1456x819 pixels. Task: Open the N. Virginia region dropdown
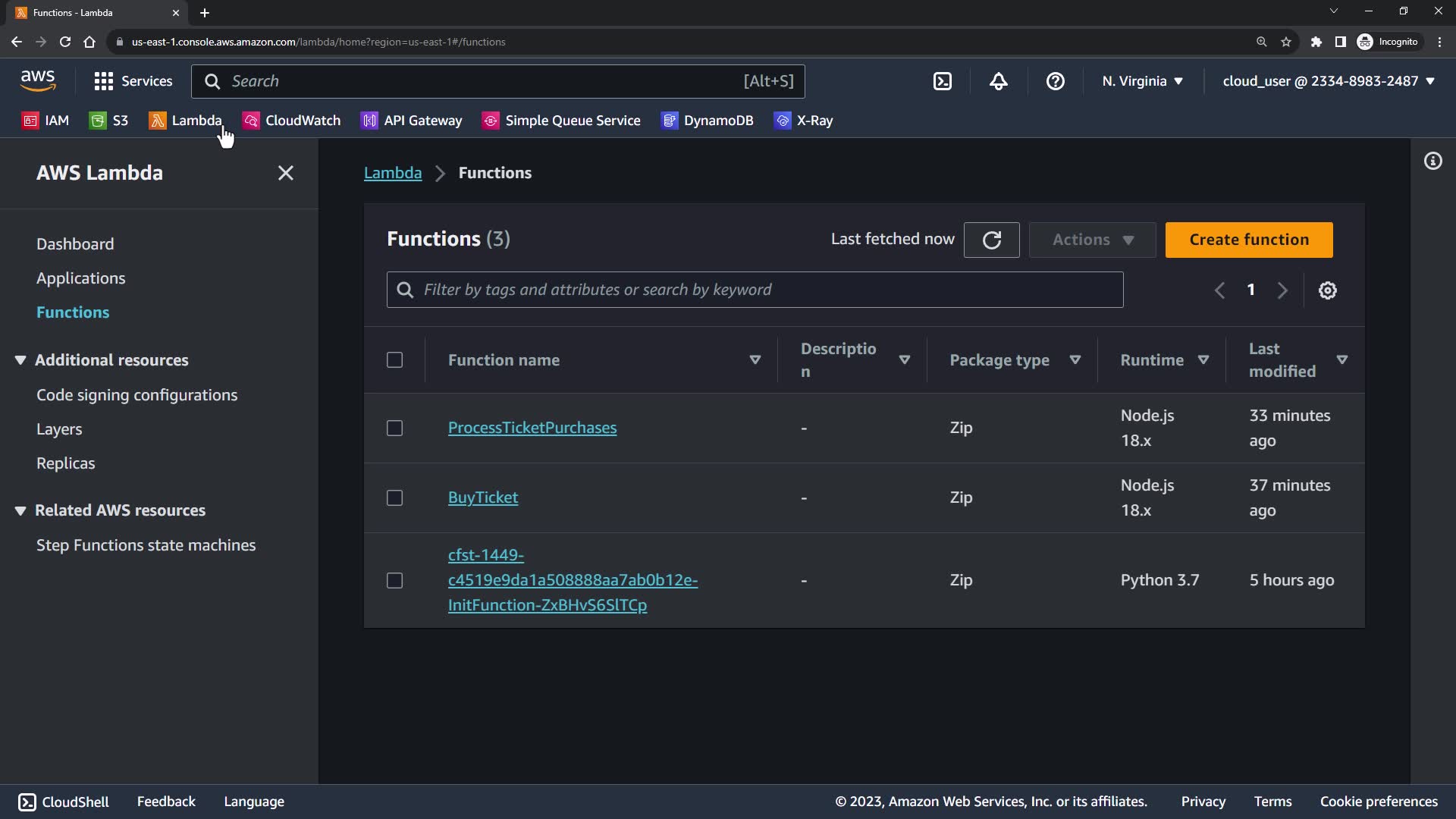click(x=1142, y=81)
